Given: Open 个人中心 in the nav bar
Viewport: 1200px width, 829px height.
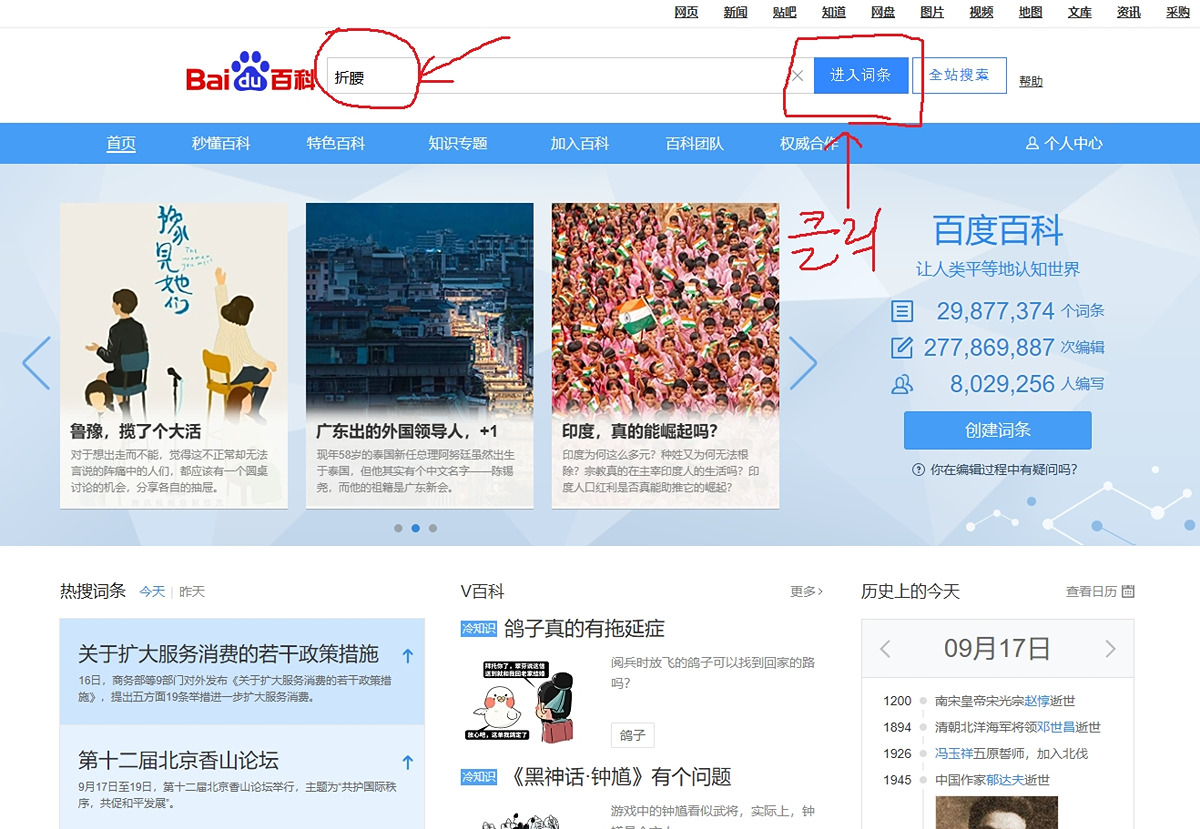Looking at the screenshot, I should point(1064,143).
